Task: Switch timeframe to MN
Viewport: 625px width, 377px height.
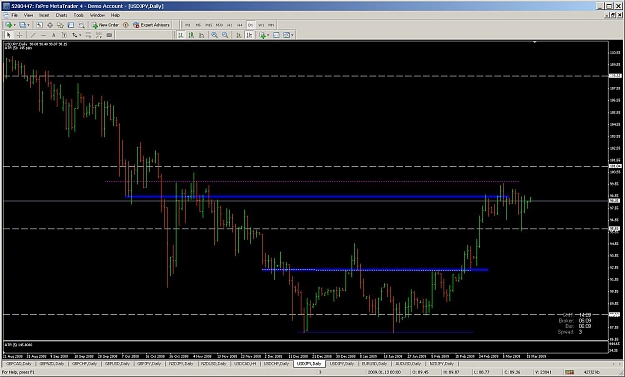Action: [271, 25]
